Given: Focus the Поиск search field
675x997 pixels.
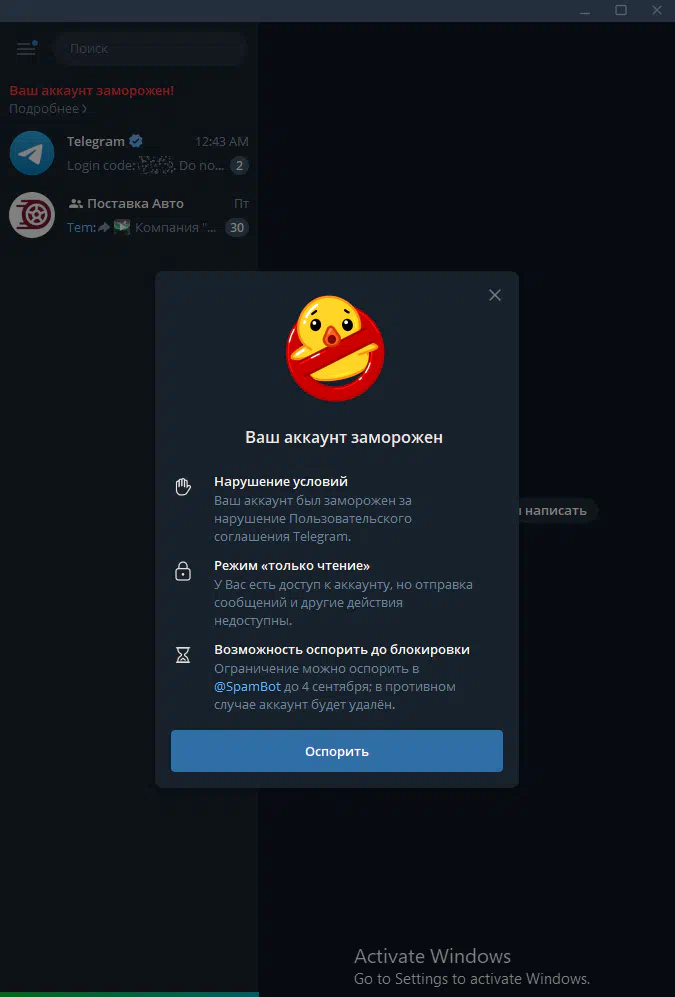Looking at the screenshot, I should (x=151, y=48).
